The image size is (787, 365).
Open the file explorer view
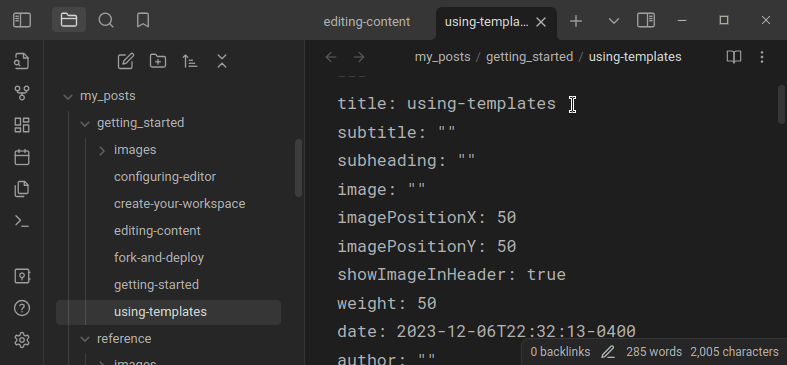[x=69, y=21]
